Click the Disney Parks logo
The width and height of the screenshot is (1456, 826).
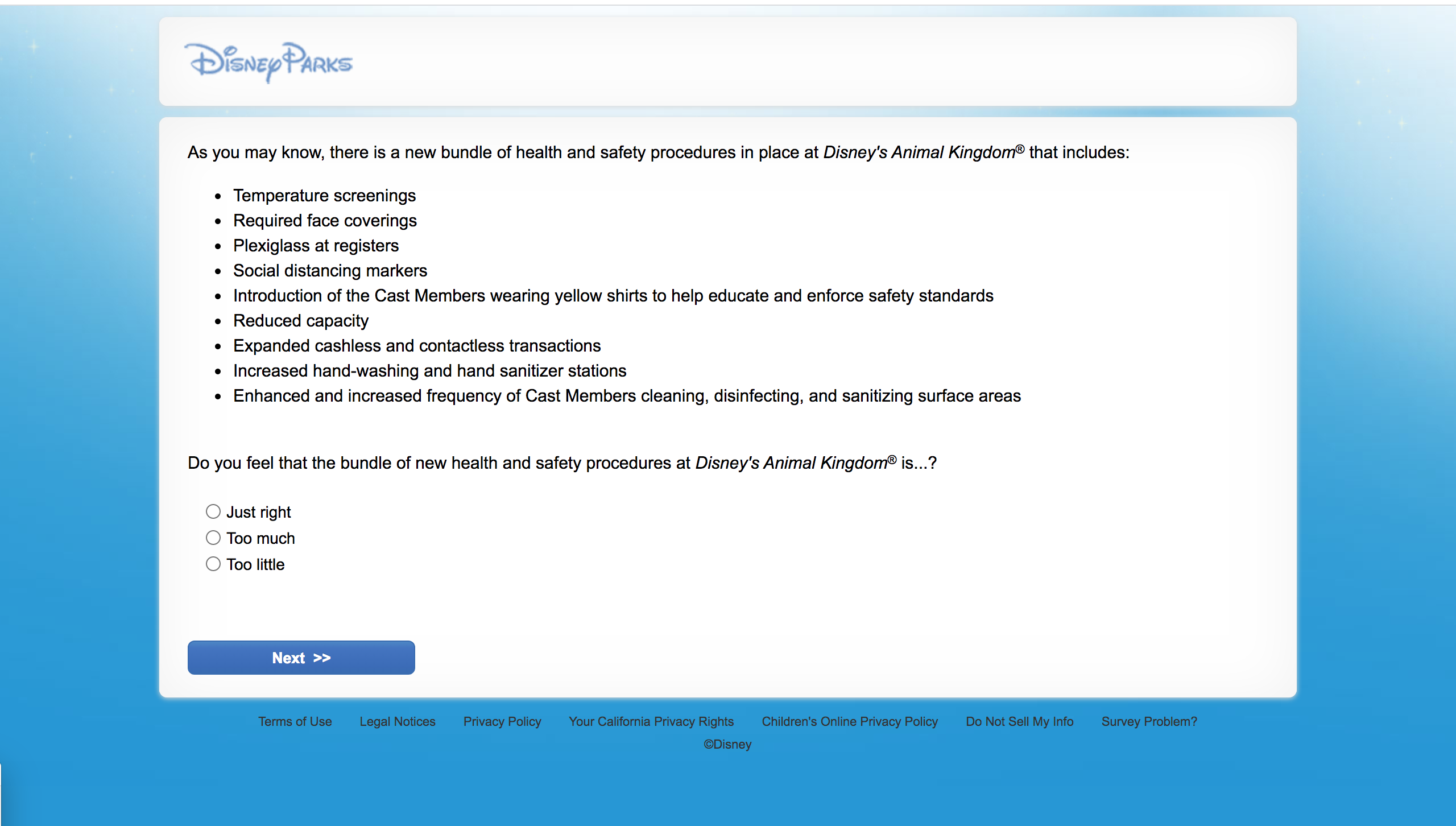pyautogui.click(x=268, y=62)
